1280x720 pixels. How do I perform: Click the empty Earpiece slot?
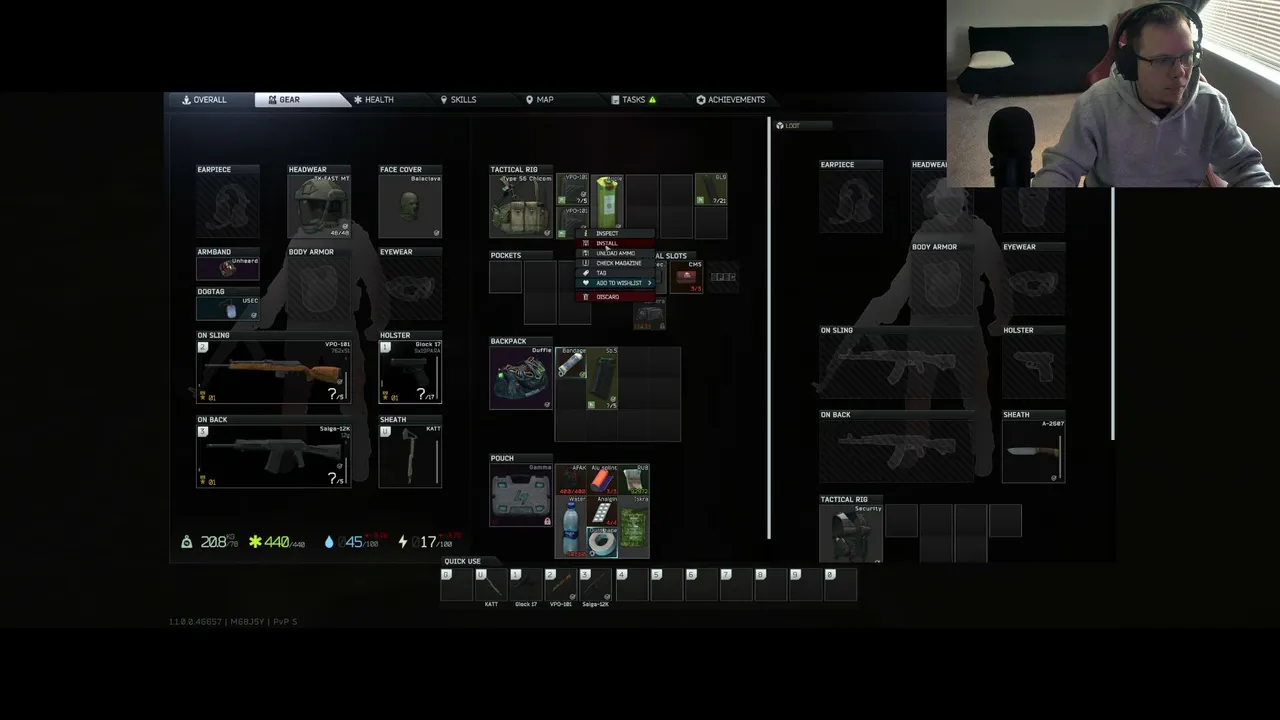(228, 206)
